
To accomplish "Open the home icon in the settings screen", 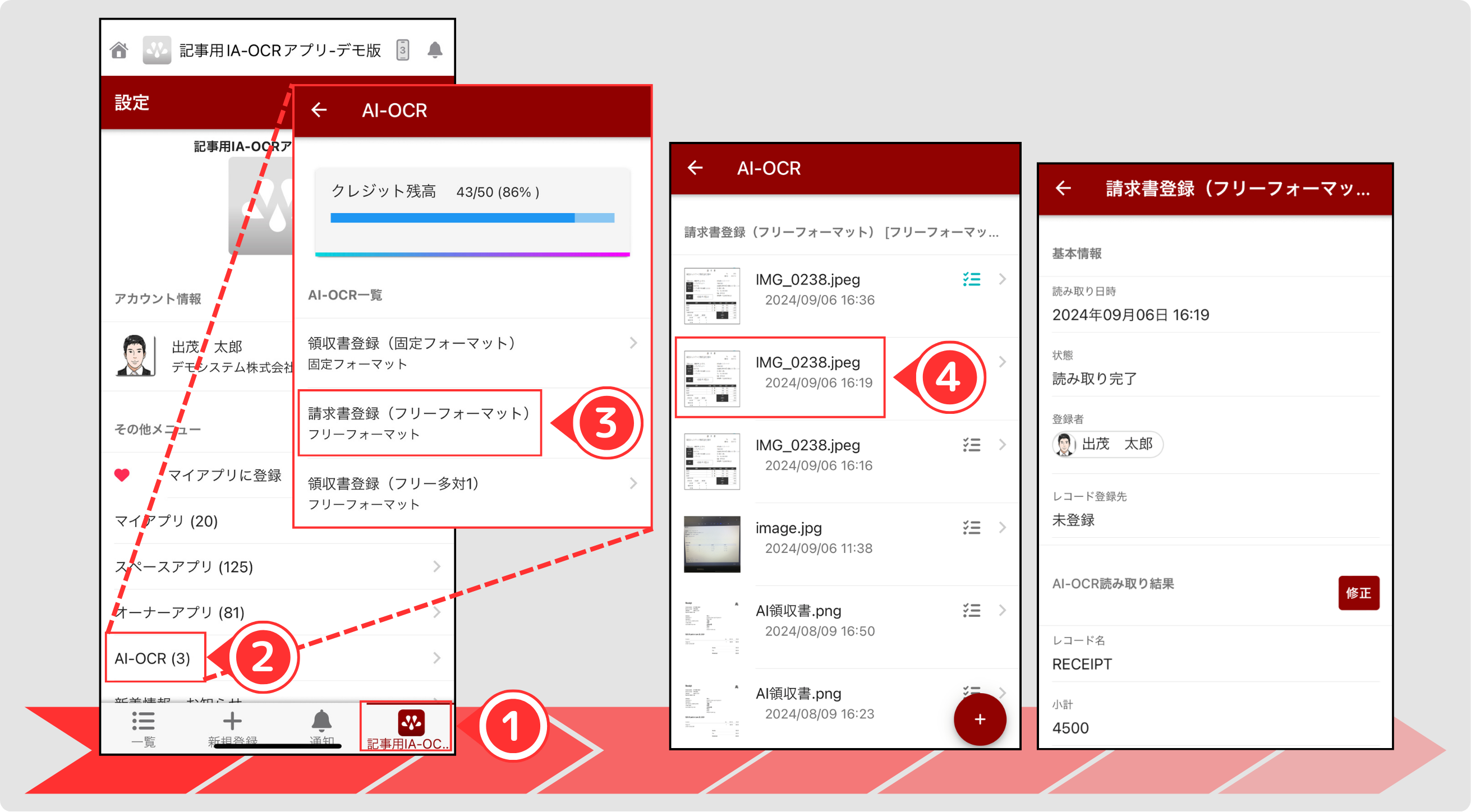I will tap(119, 50).
